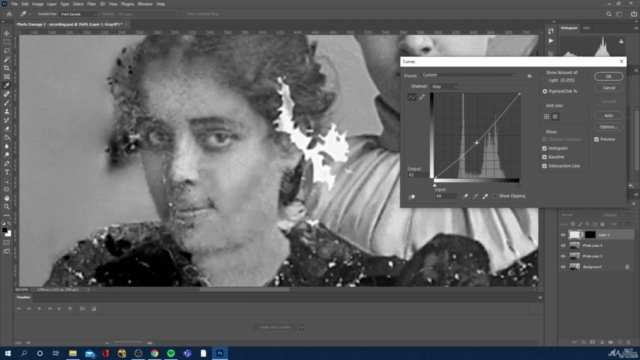The image size is (640, 360).
Task: Select the Move tool
Action: pyautogui.click(x=7, y=33)
